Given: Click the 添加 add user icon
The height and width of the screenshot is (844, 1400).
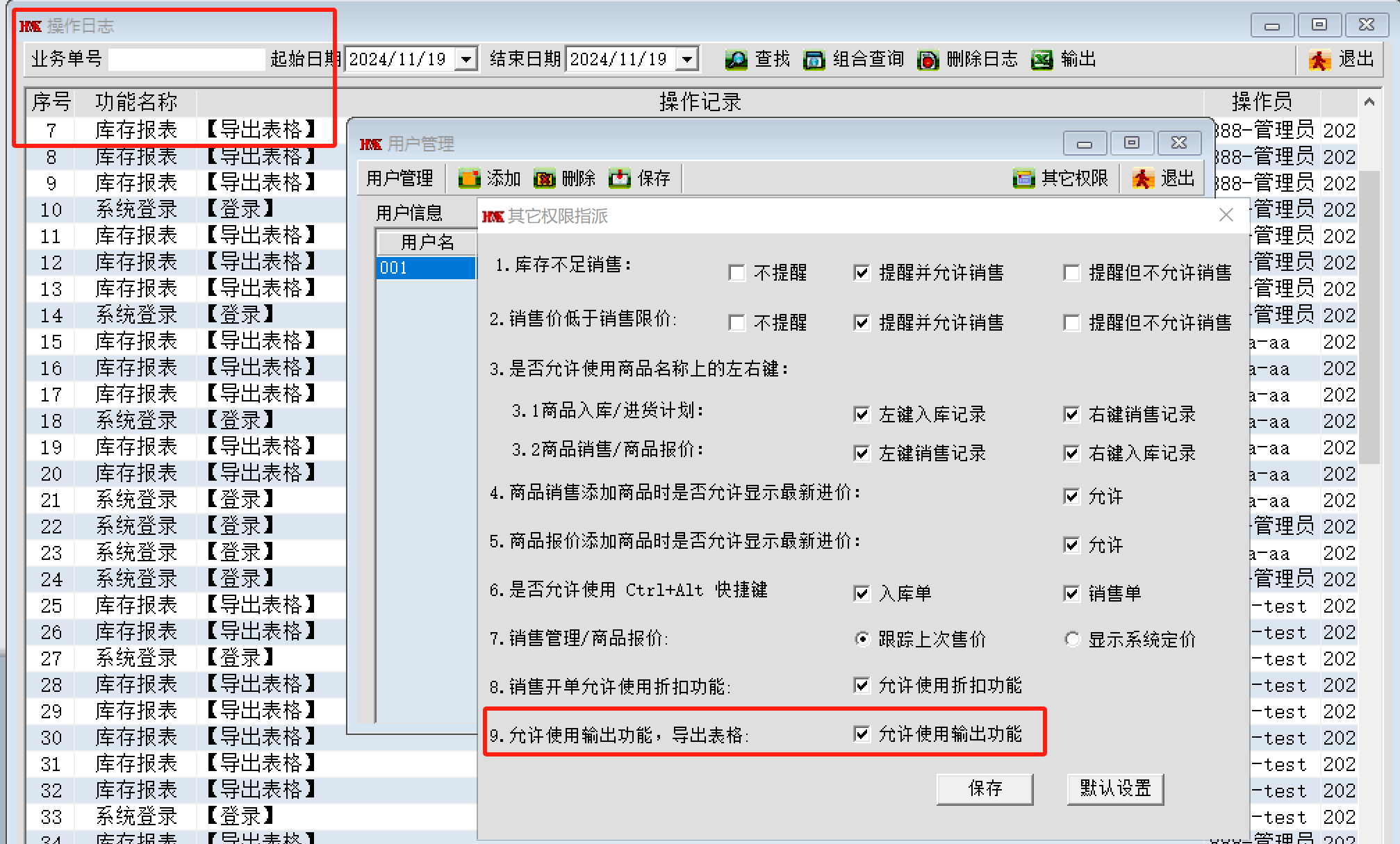Looking at the screenshot, I should [469, 179].
